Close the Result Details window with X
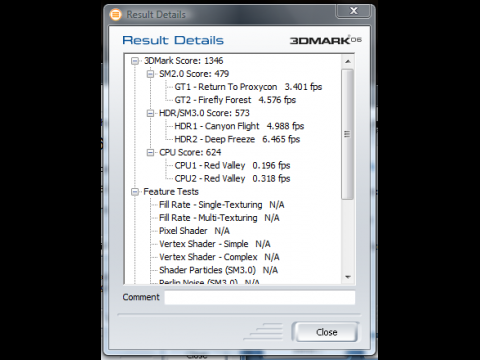Viewport: 480px width, 360px height. [353, 11]
